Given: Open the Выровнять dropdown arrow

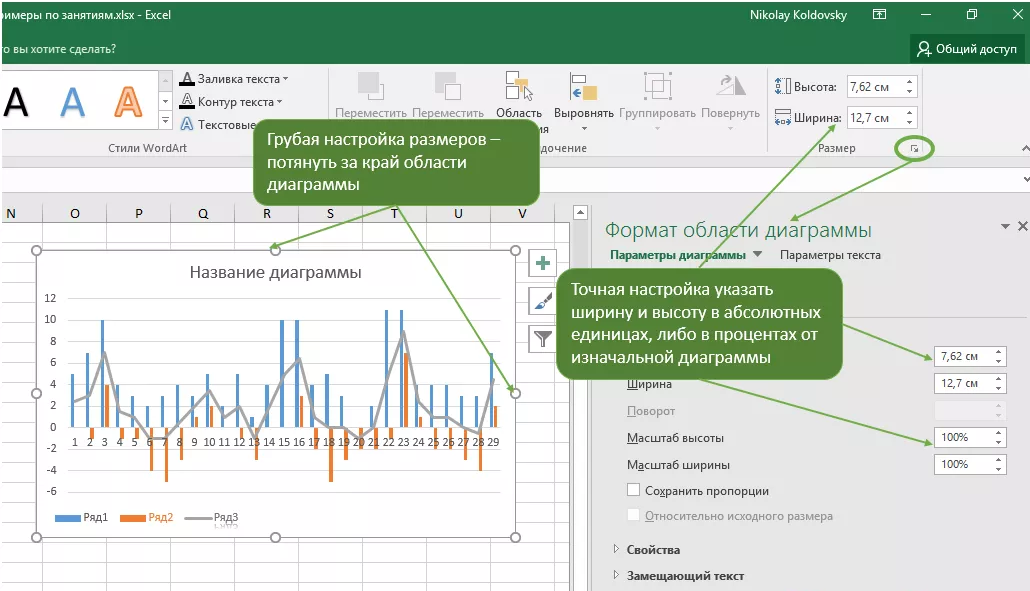Looking at the screenshot, I should [x=583, y=128].
